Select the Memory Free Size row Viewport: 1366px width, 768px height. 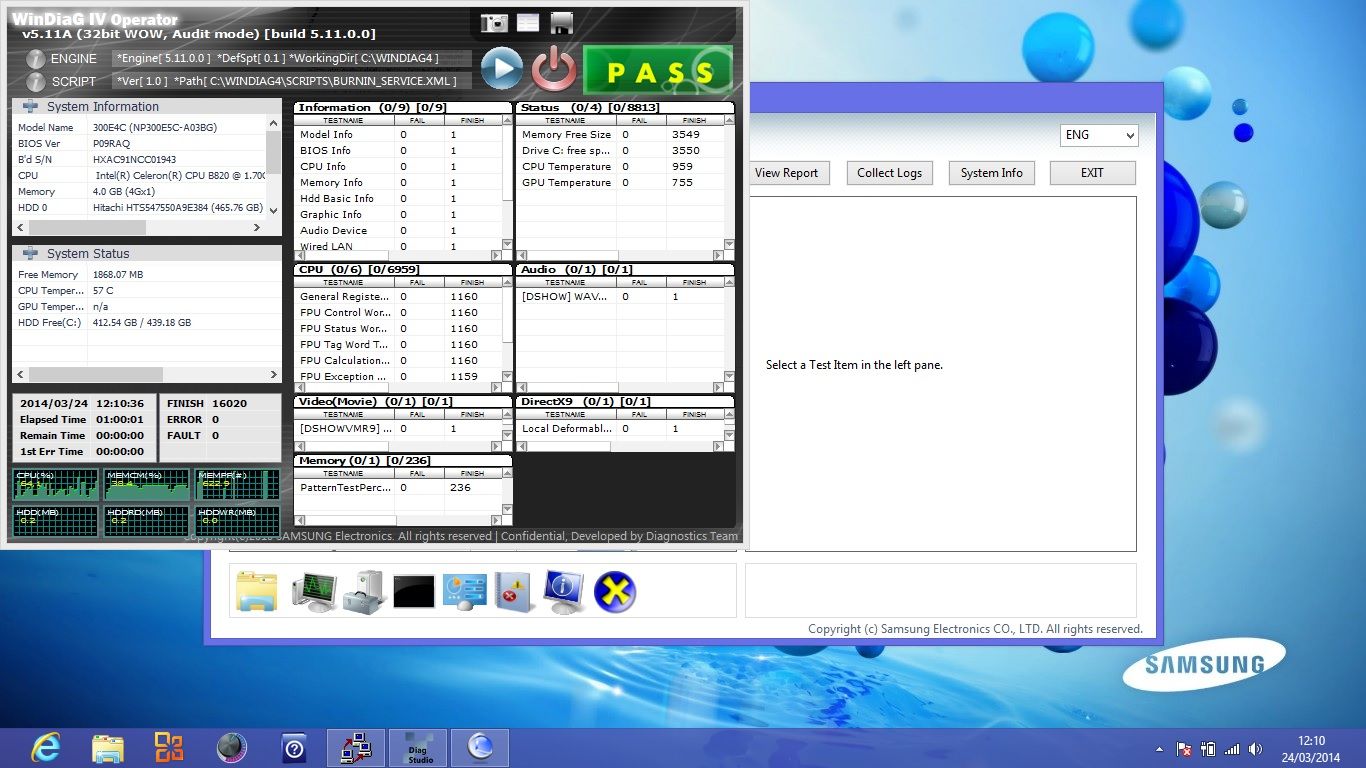620,134
